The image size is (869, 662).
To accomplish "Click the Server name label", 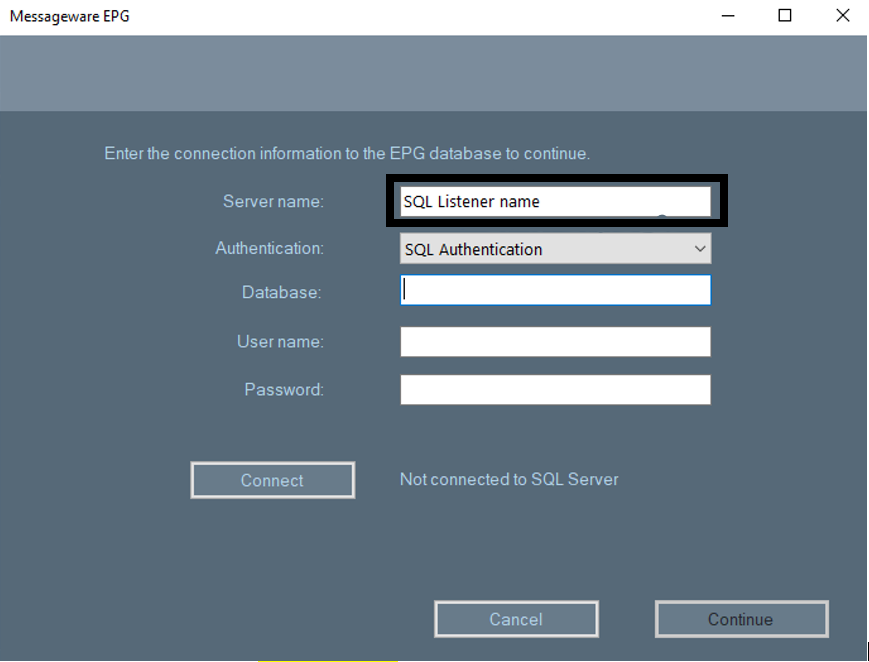I will point(272,201).
